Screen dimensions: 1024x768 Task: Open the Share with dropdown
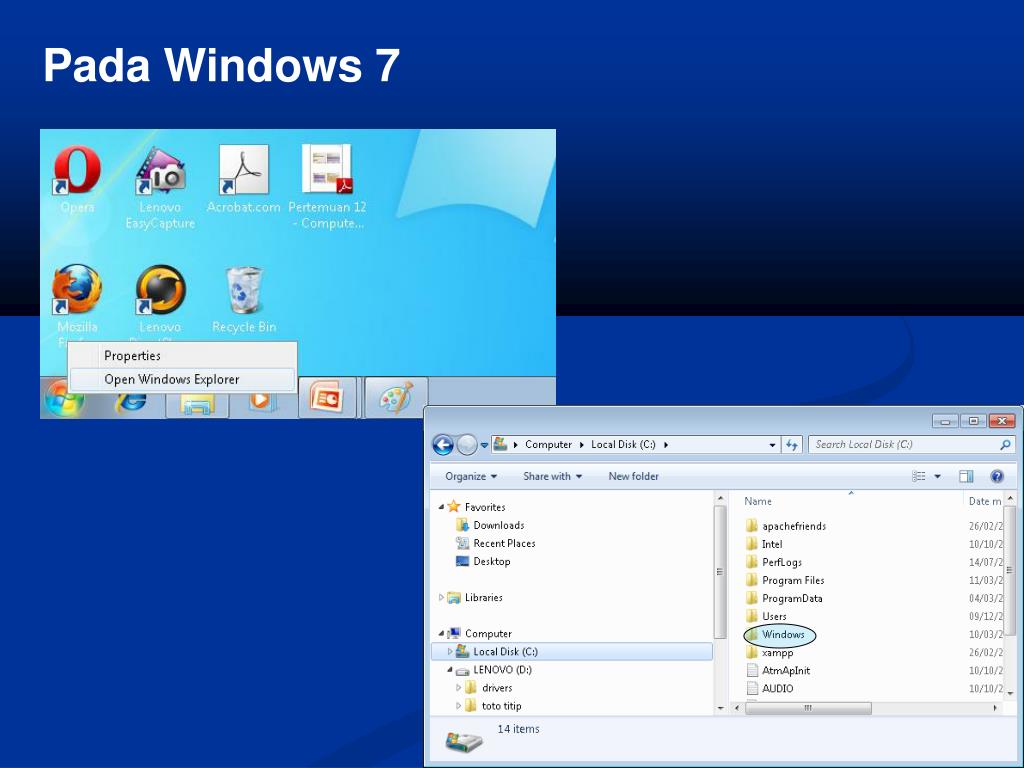[552, 477]
